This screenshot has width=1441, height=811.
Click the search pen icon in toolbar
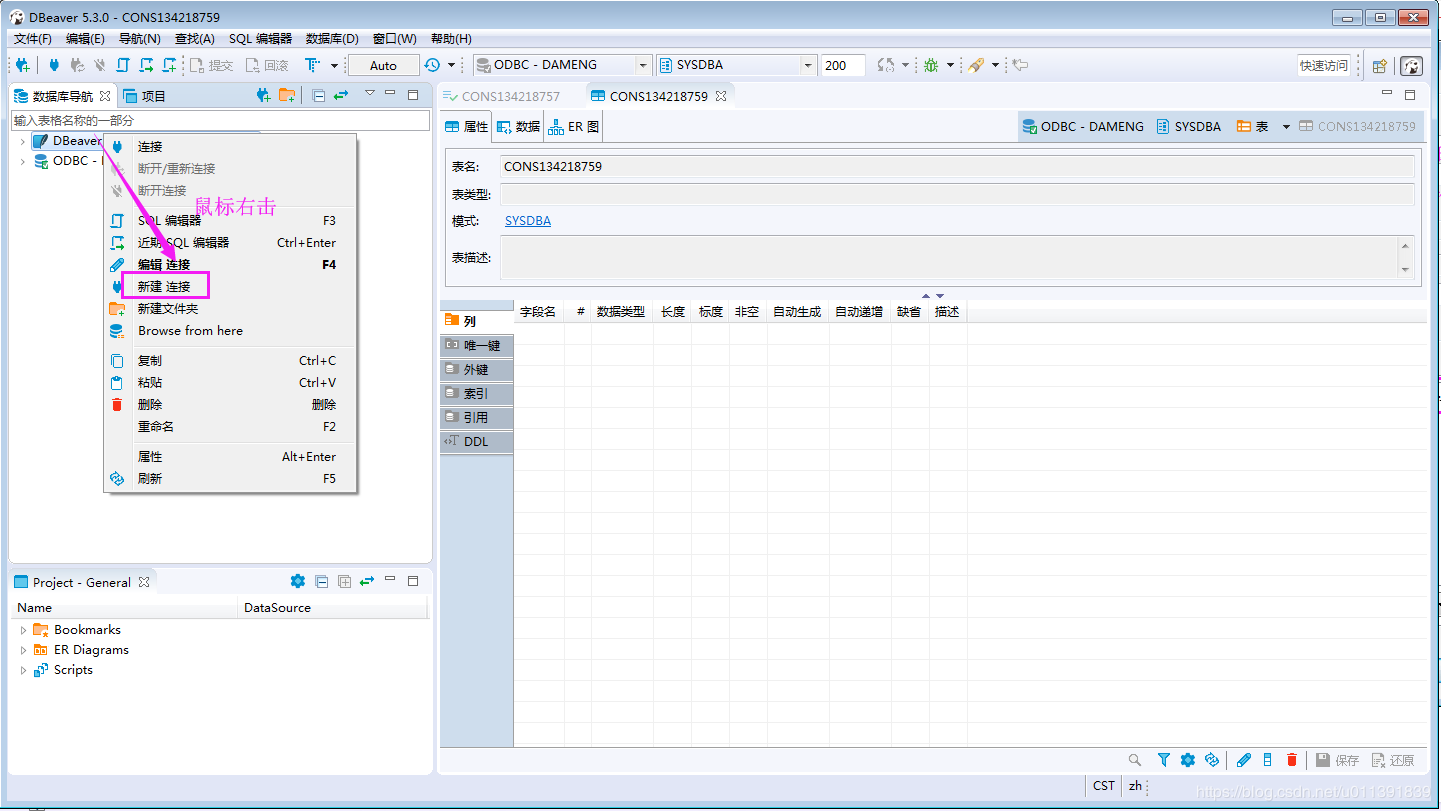click(x=976, y=65)
